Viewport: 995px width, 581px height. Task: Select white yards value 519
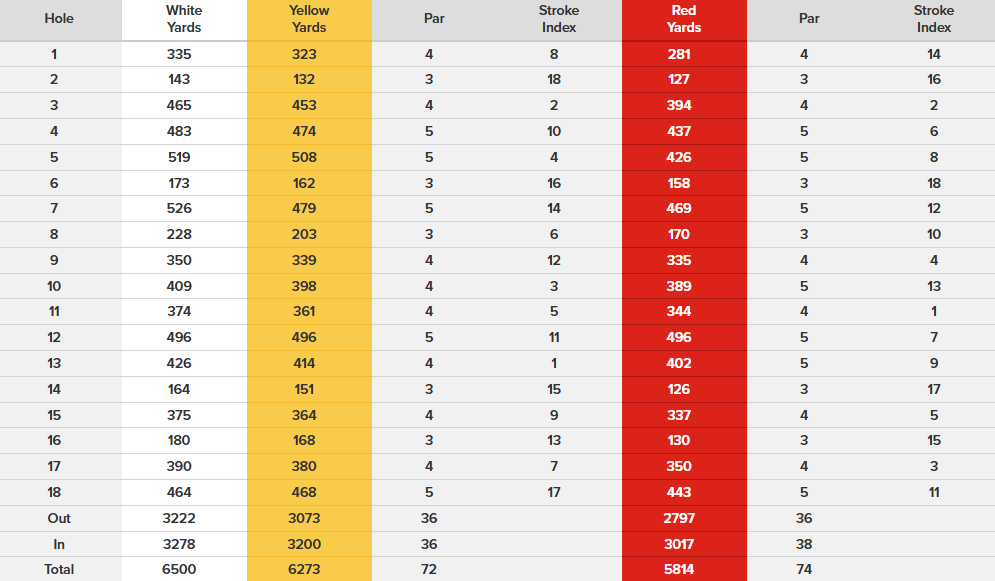179,158
